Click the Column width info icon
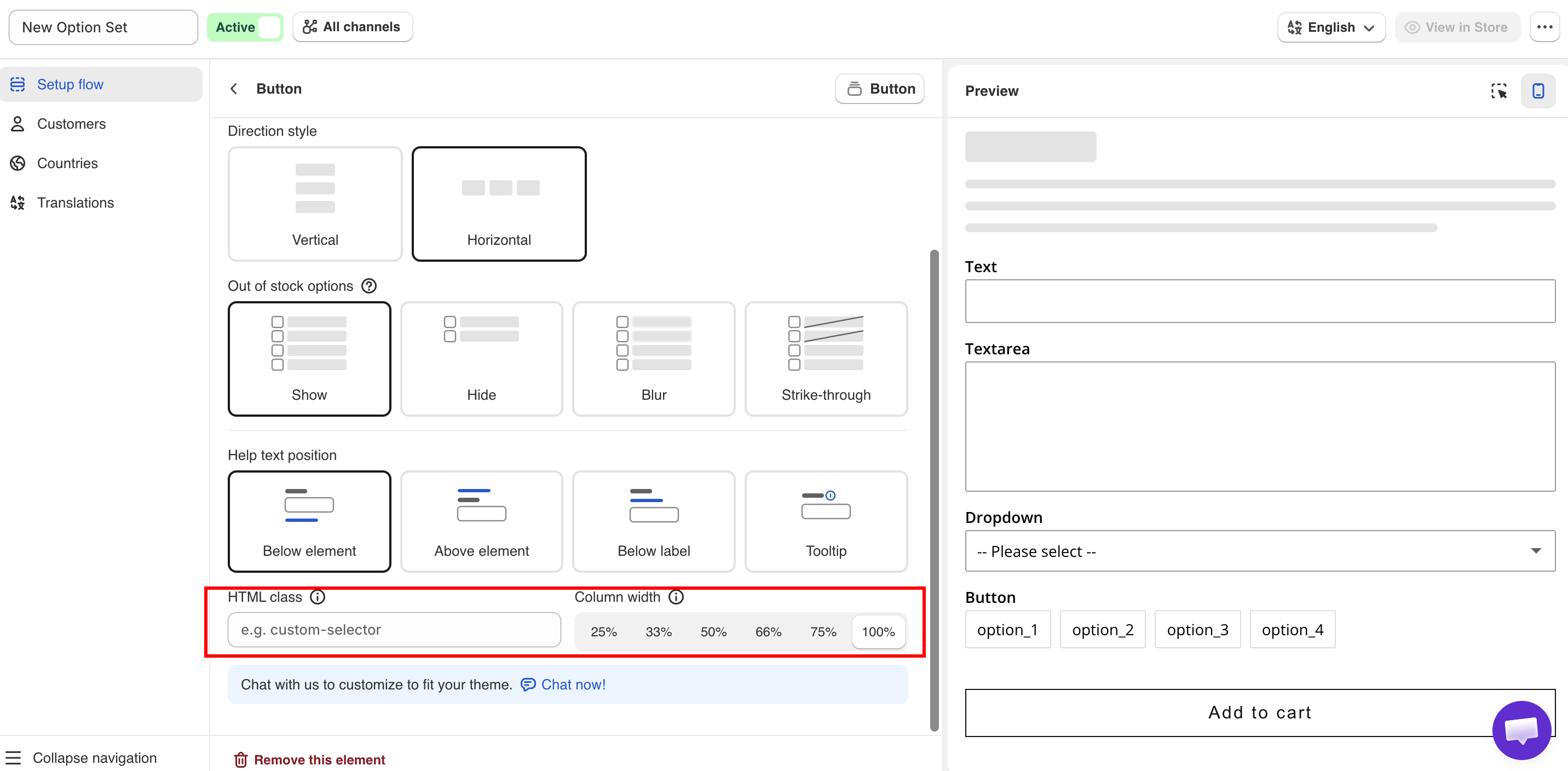Image resolution: width=1568 pixels, height=771 pixels. (676, 597)
